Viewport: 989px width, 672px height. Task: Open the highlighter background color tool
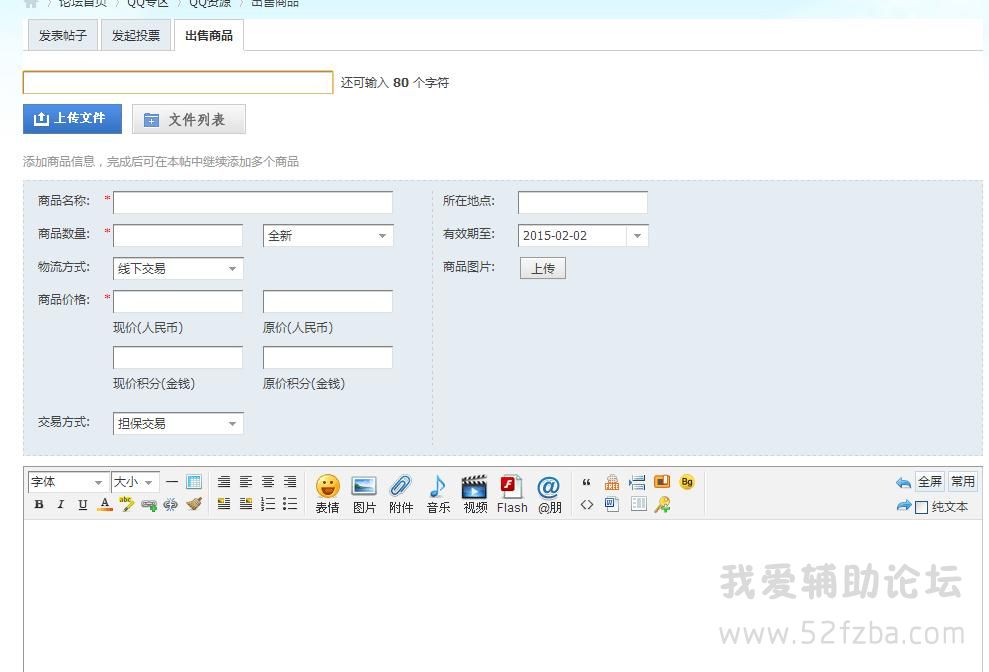(127, 504)
